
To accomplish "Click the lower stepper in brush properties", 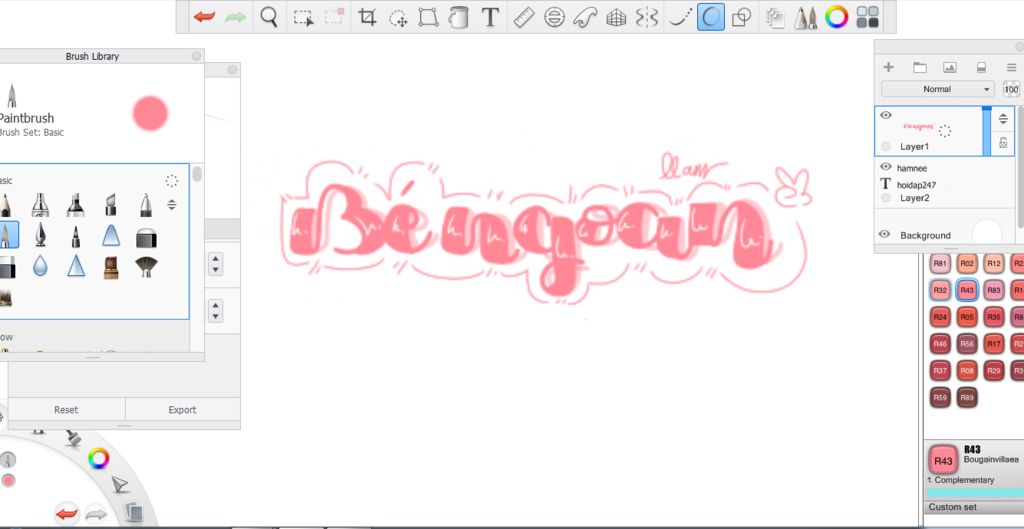I will (216, 310).
